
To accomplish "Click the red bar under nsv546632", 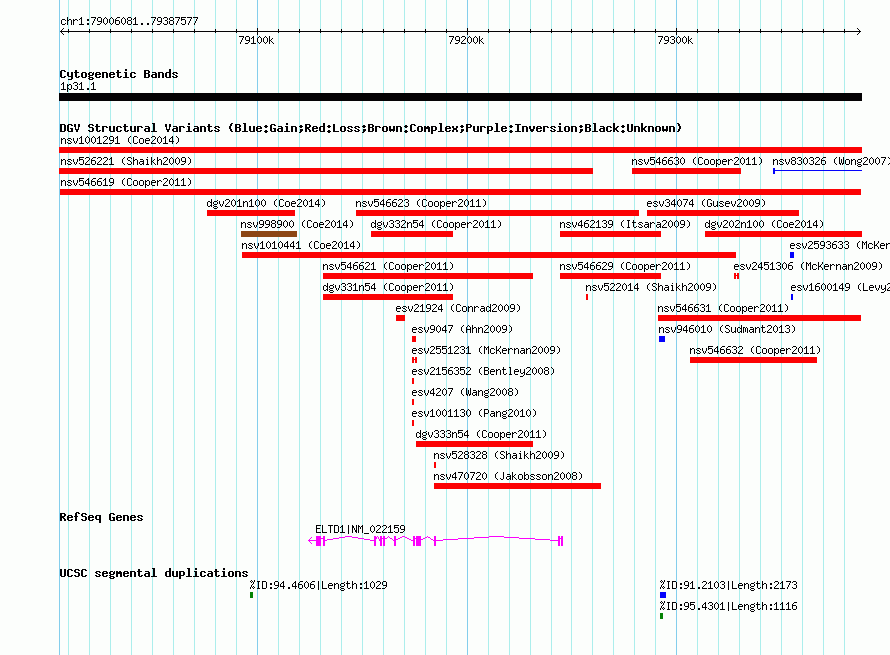I will coord(753,360).
